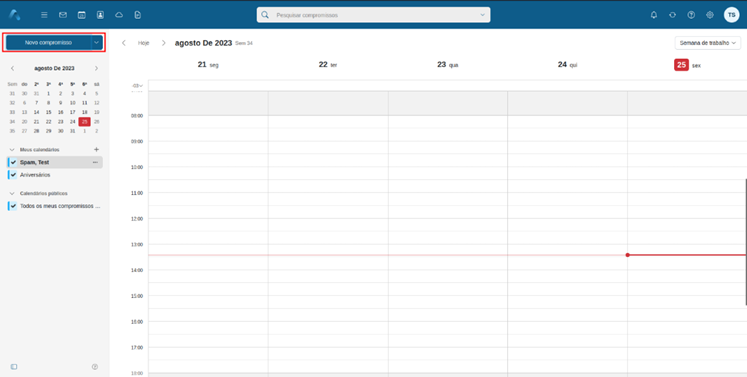Open the Novo compromisso dropdown arrow
The image size is (747, 377).
point(97,42)
